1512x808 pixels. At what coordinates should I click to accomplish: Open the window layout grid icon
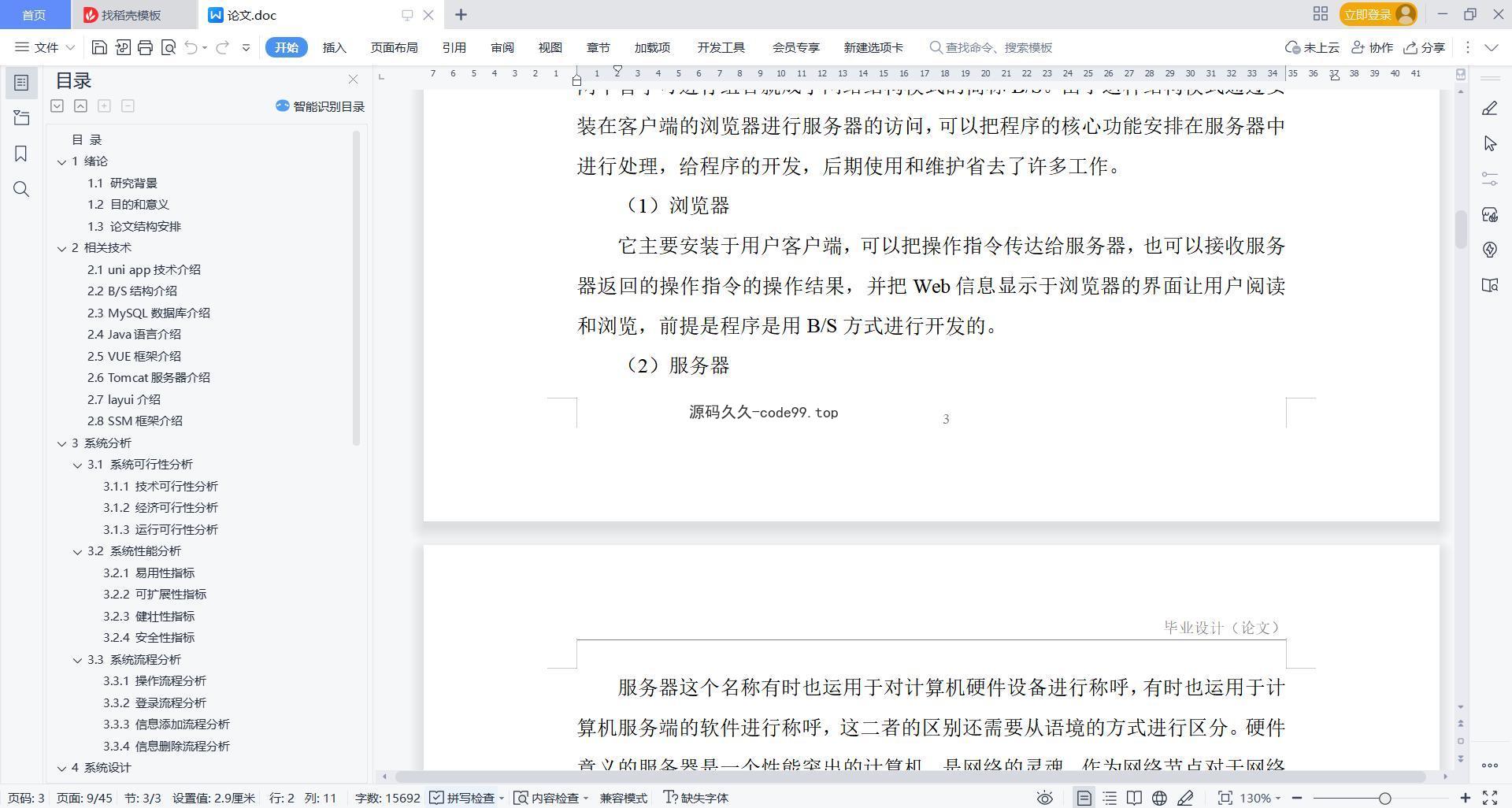1320,14
